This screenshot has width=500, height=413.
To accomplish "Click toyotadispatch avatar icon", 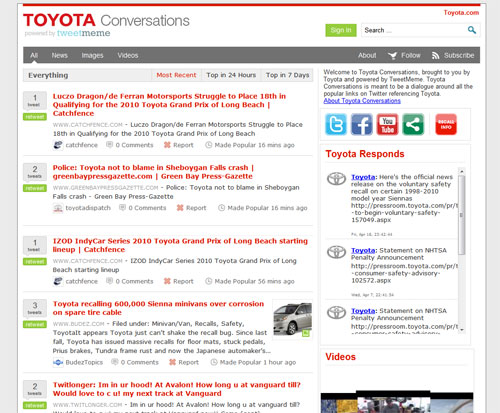I will pos(58,208).
